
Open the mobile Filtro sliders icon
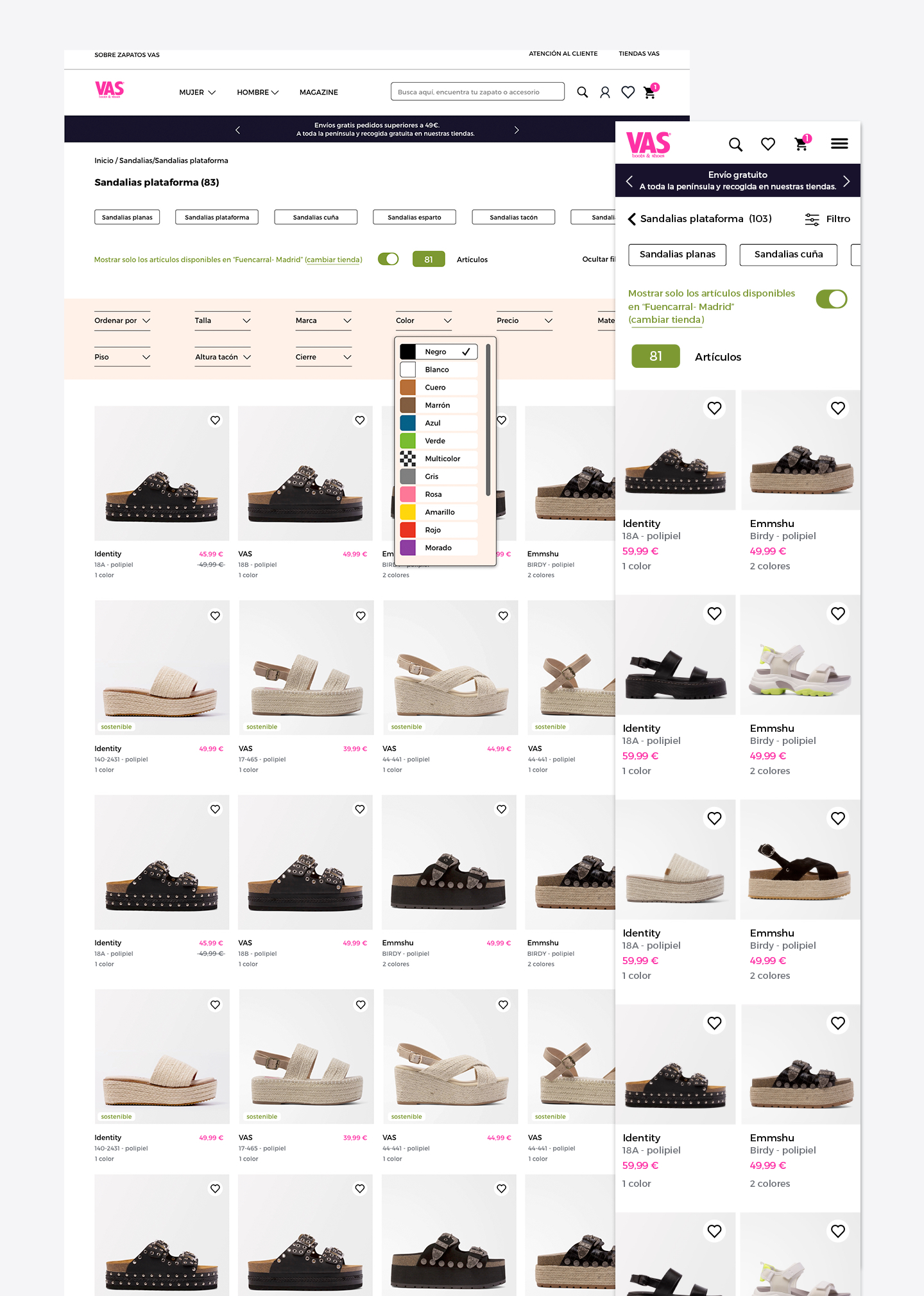pyautogui.click(x=812, y=220)
